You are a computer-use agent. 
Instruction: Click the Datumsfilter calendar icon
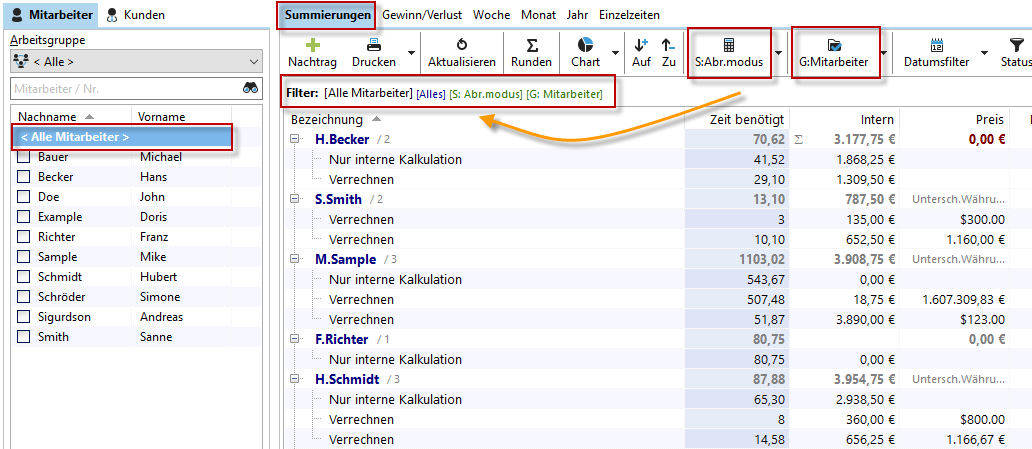(x=936, y=45)
